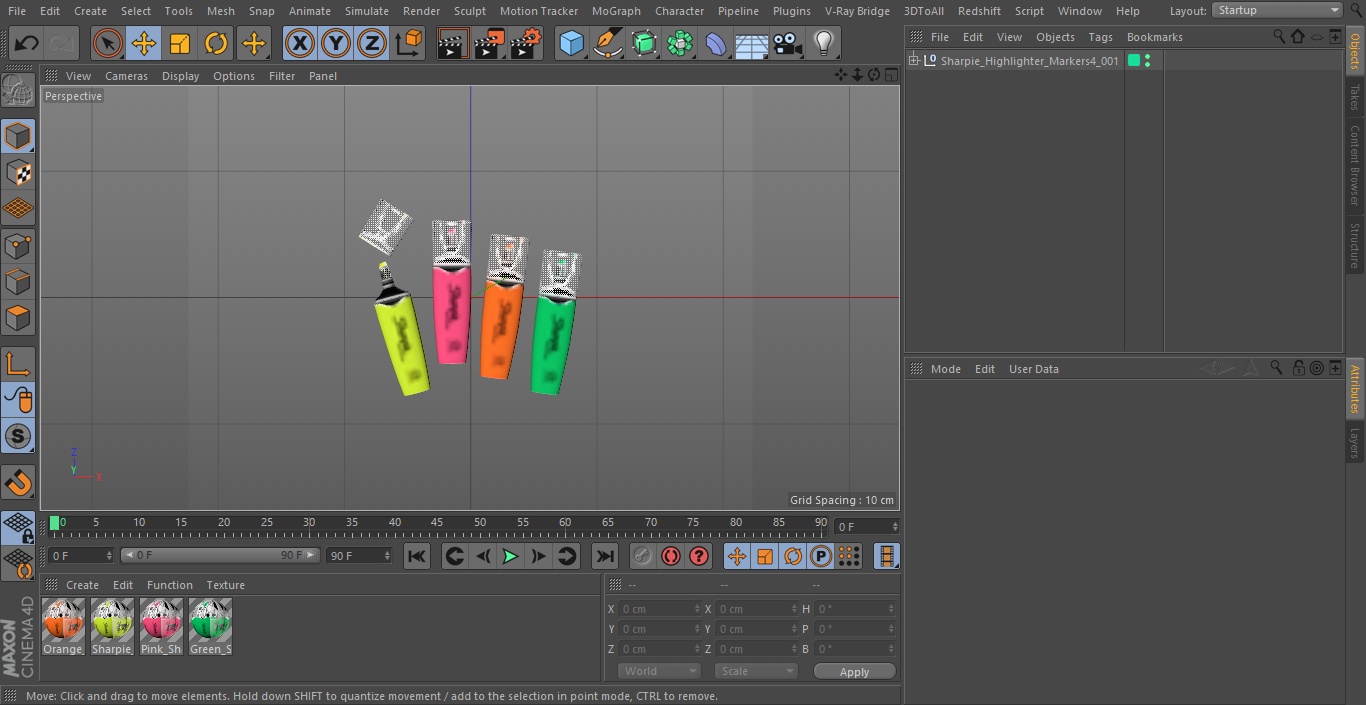Open the Simulate menu
Screen dimensions: 1366x705
(x=367, y=11)
